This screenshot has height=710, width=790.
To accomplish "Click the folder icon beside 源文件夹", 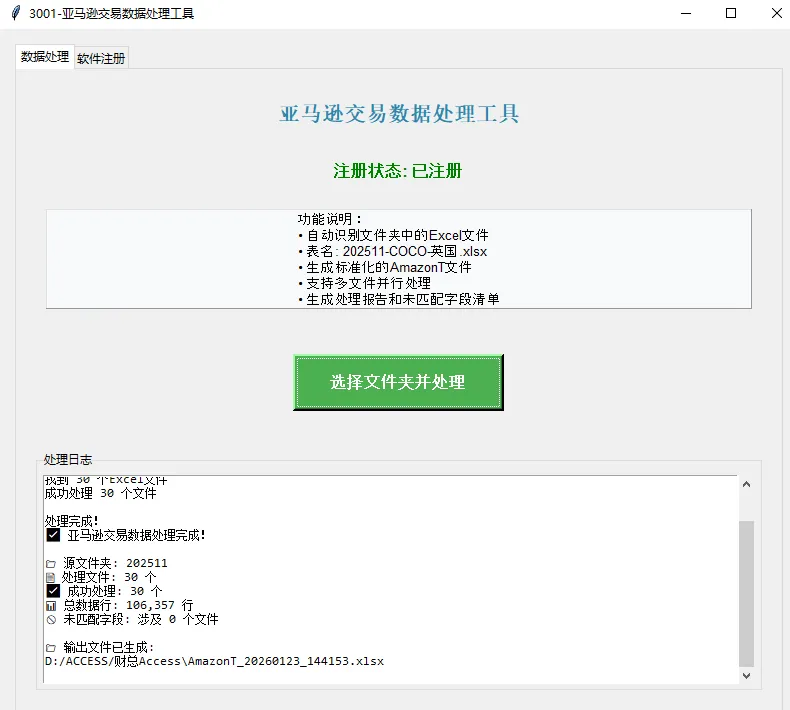I will [51, 564].
